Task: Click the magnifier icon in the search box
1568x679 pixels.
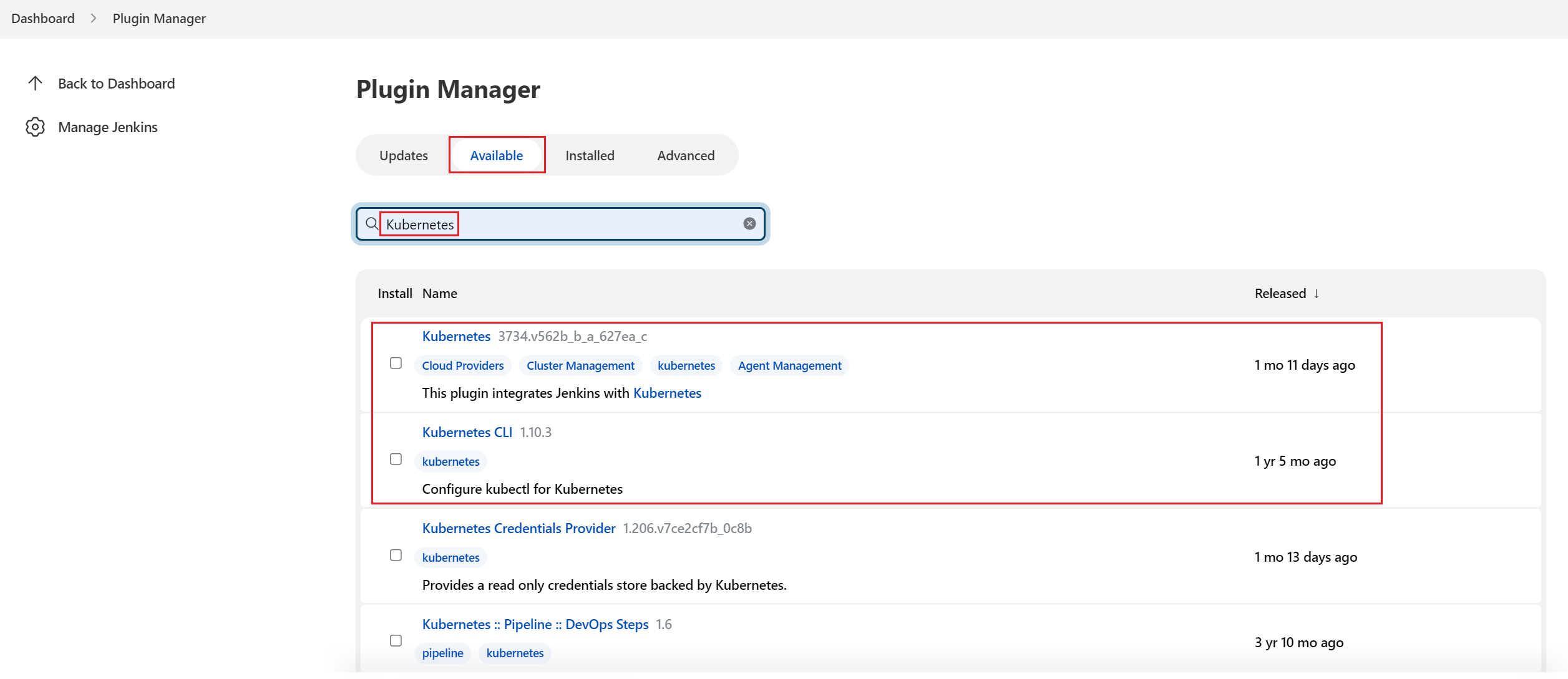Action: click(372, 224)
